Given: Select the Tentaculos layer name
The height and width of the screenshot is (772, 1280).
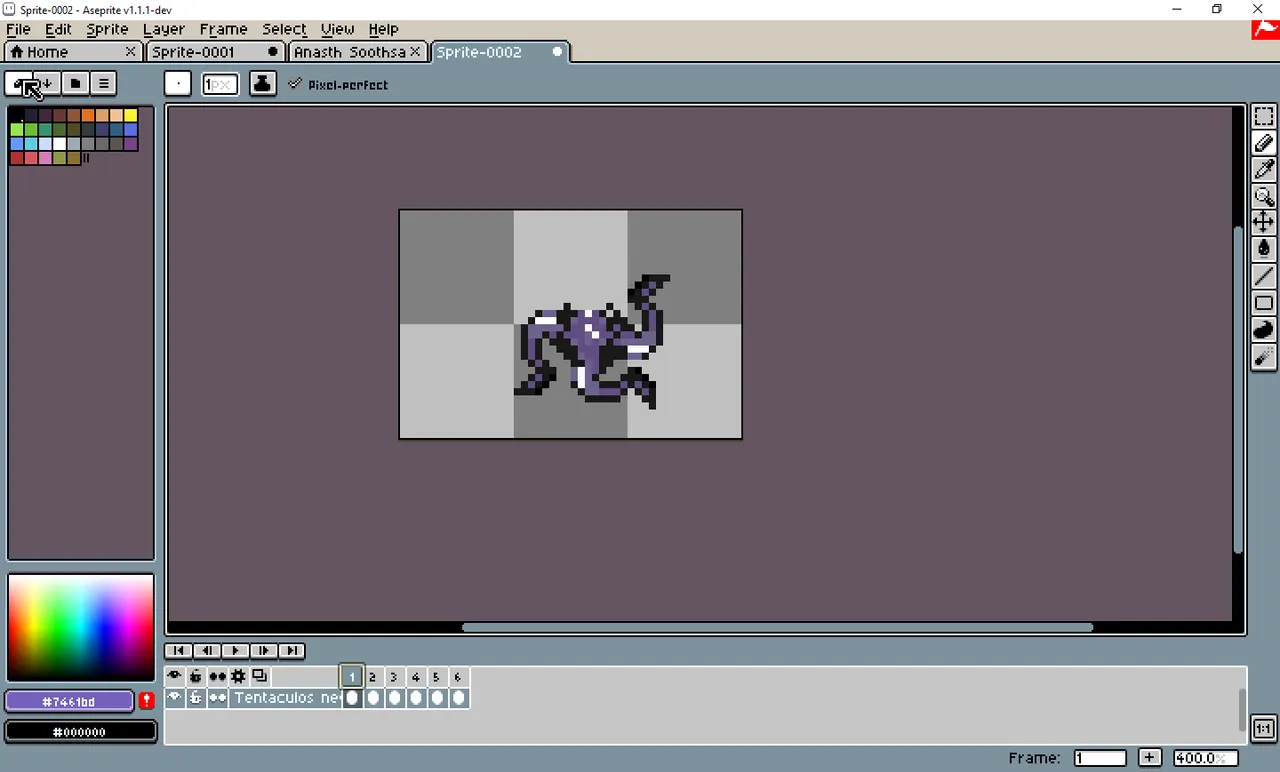Looking at the screenshot, I should [286, 698].
